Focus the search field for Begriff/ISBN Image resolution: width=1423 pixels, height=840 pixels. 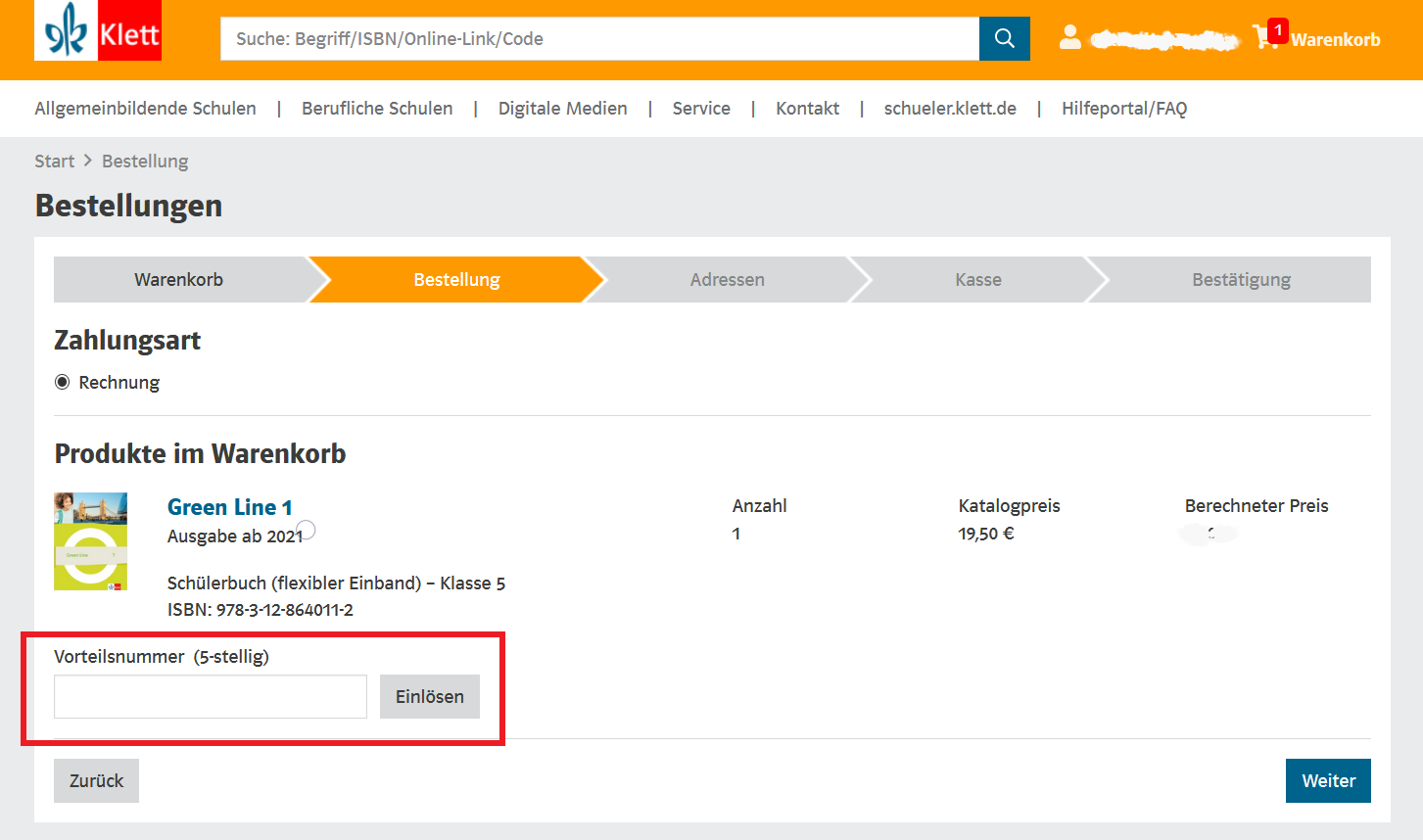point(599,38)
